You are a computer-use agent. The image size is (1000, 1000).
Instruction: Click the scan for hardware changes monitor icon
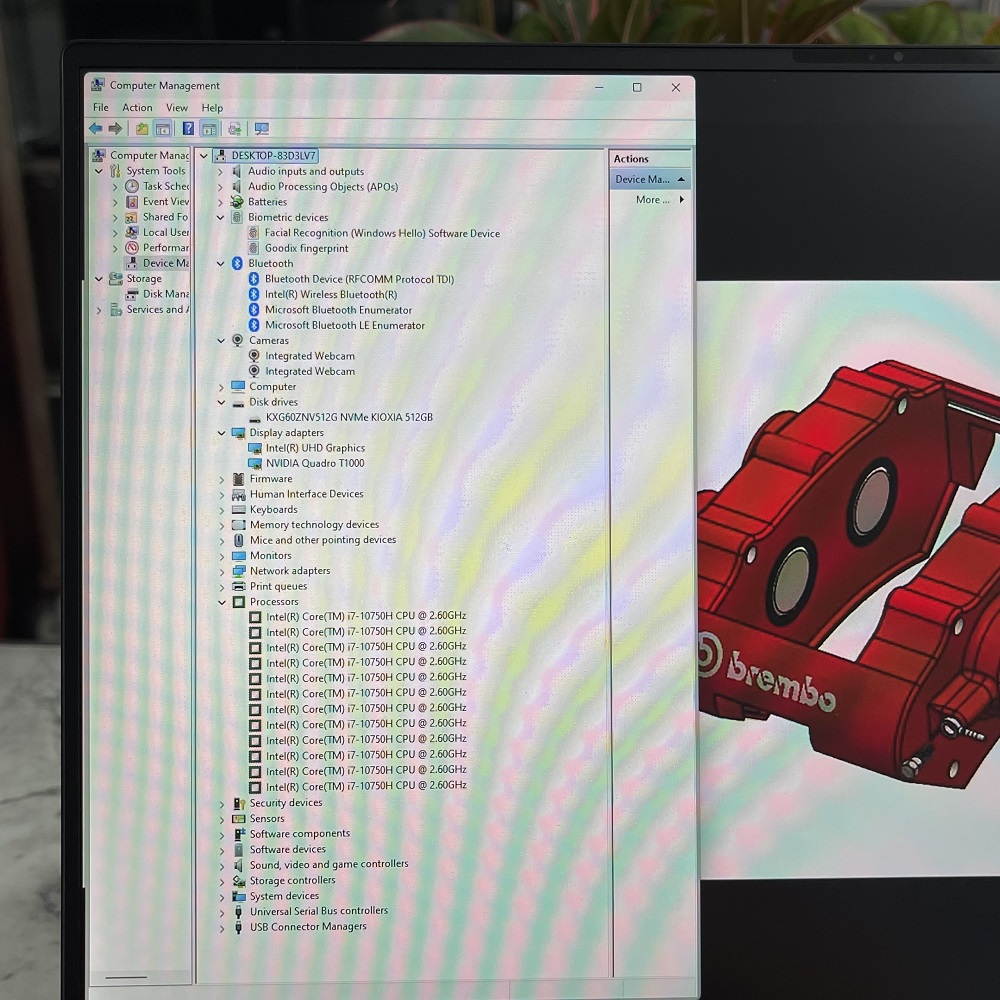click(261, 129)
